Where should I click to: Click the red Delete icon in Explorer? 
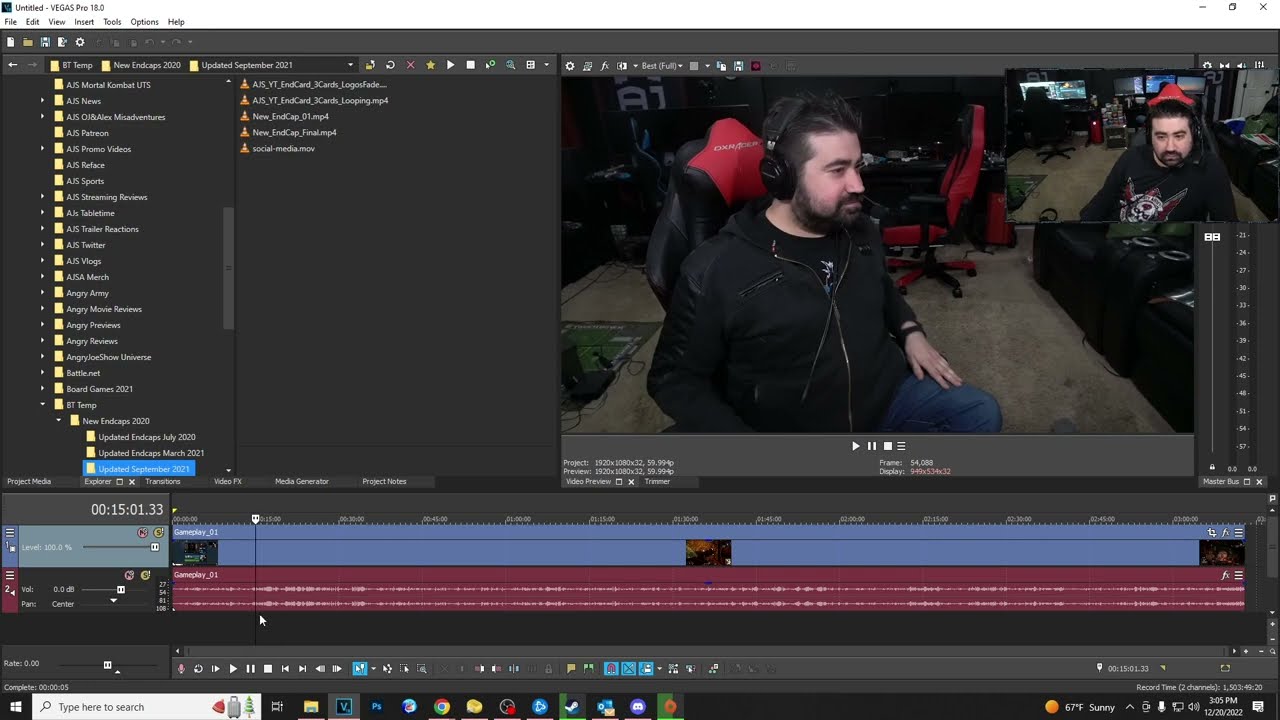pos(410,65)
